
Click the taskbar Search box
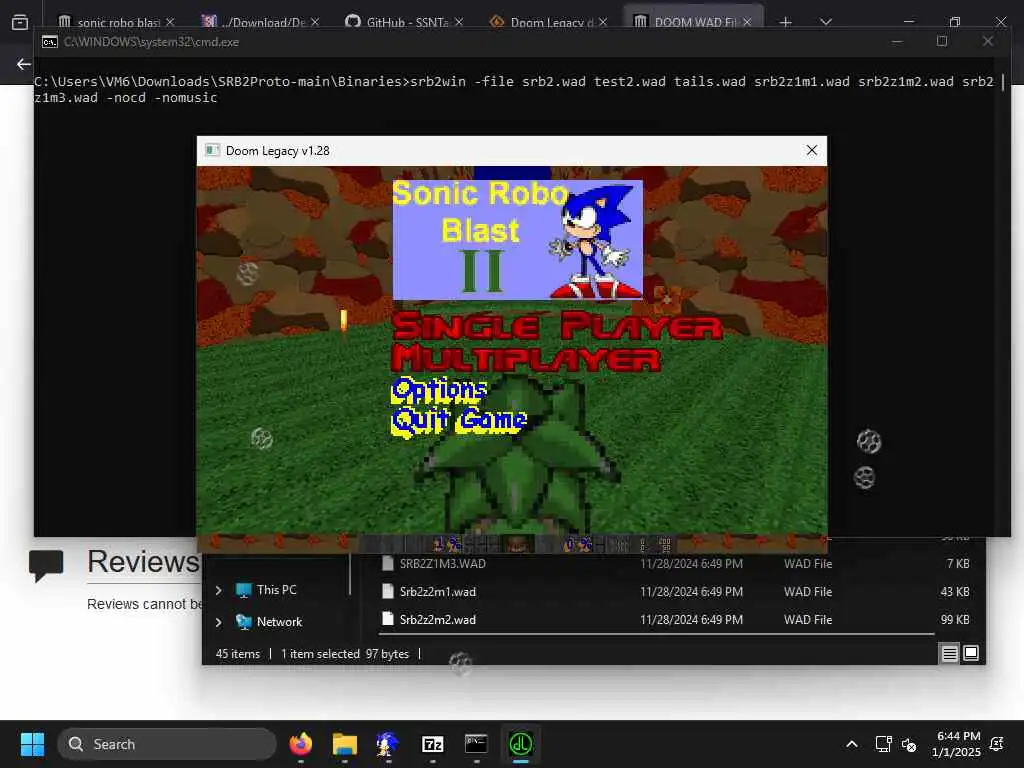[167, 744]
